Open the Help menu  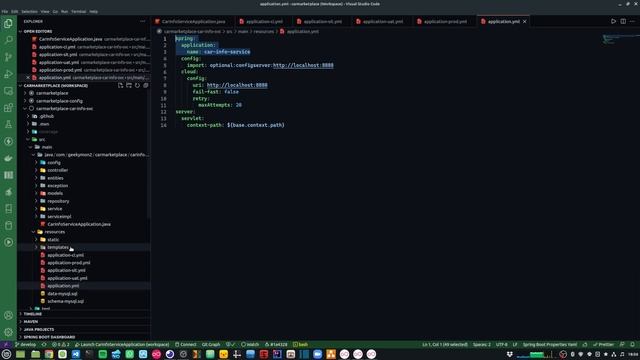tap(93, 11)
